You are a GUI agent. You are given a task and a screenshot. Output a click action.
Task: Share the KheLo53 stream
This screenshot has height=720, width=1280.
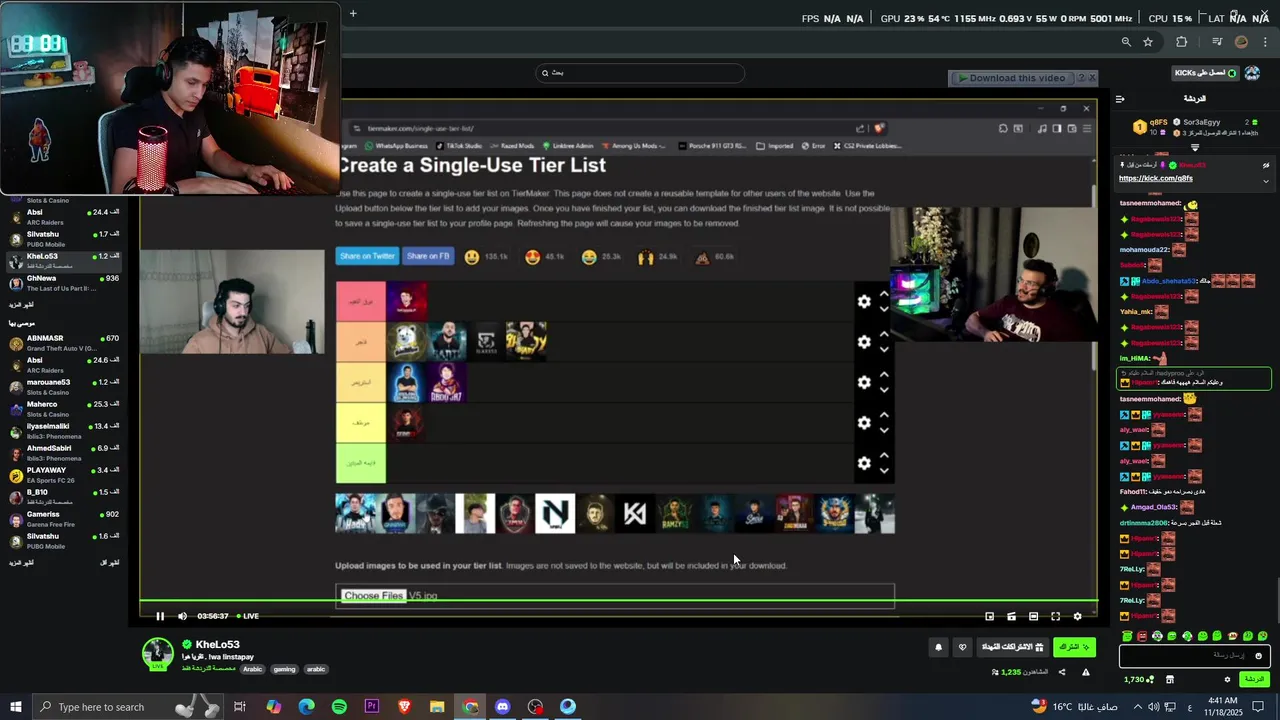[1062, 672]
